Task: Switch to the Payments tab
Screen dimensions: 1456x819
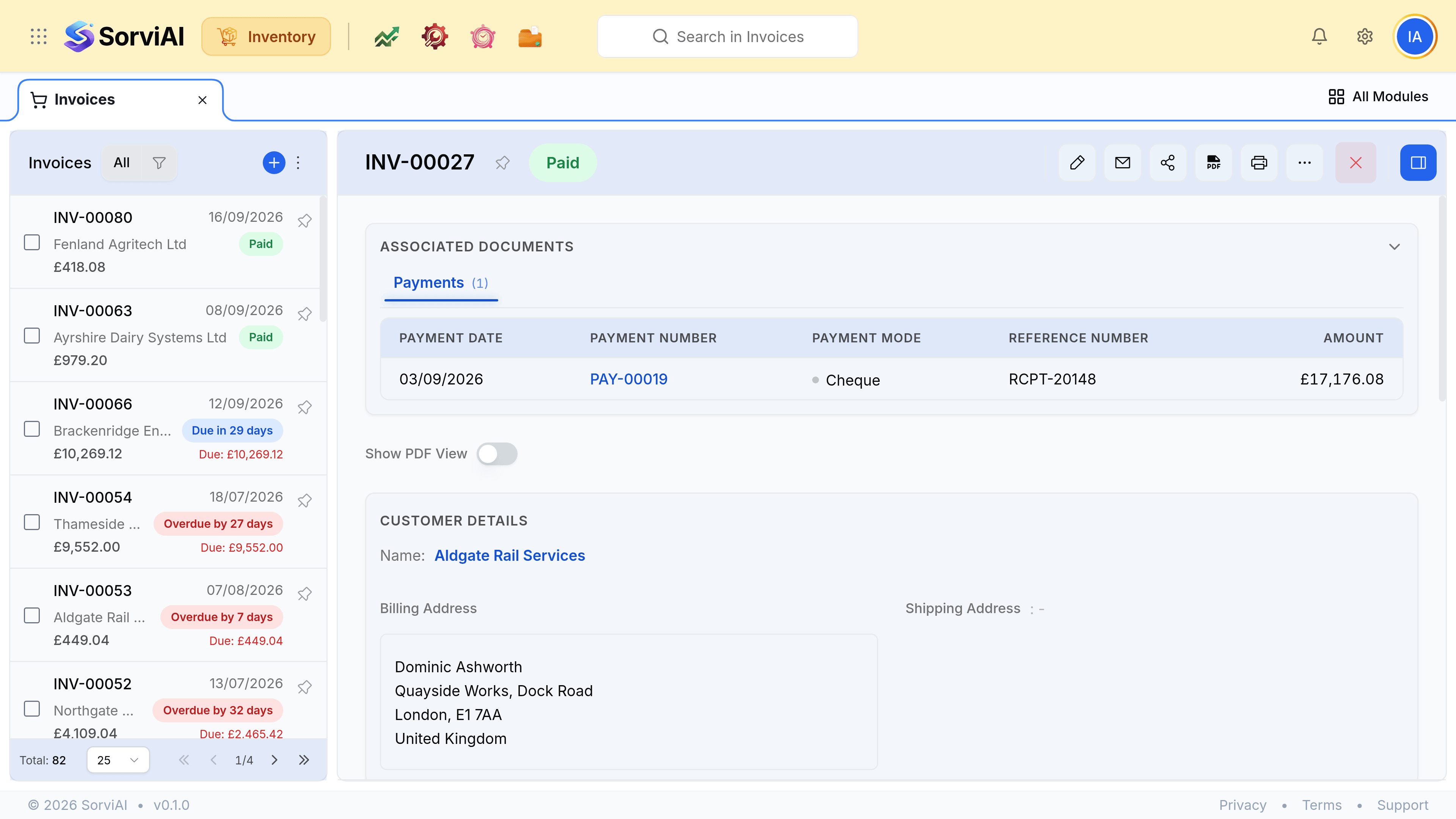Action: click(441, 283)
